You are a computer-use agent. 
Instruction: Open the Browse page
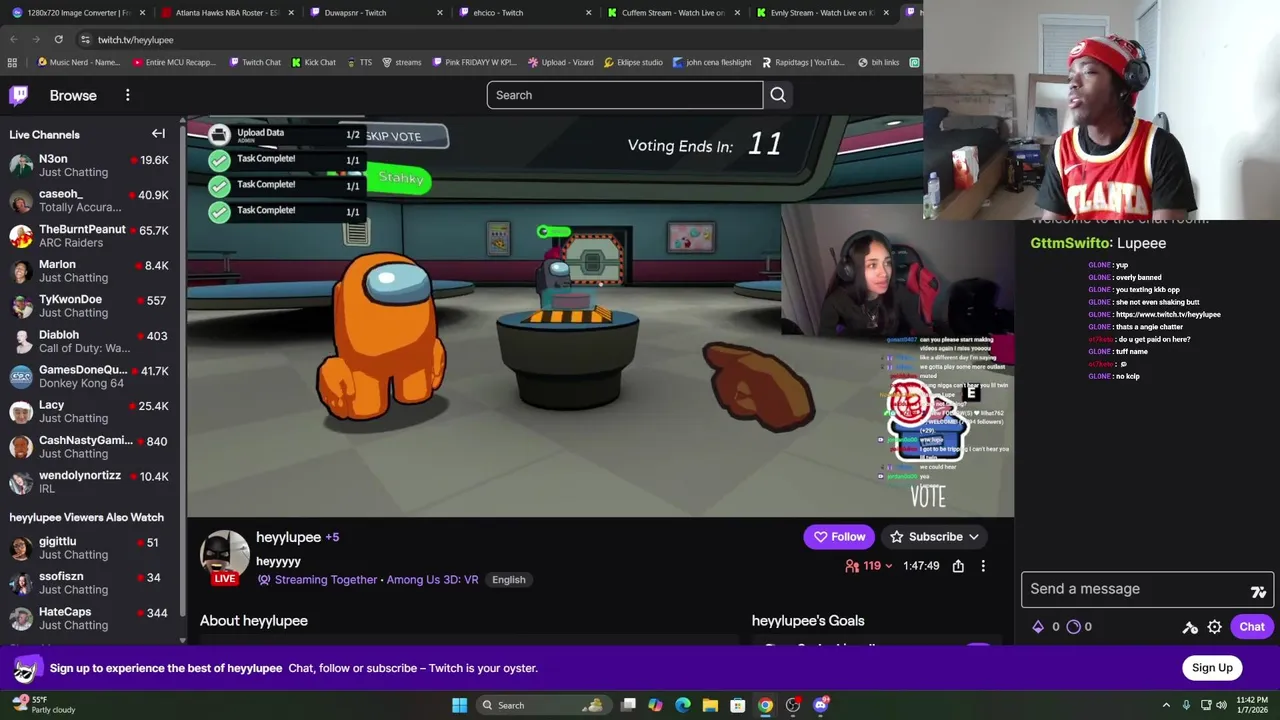pos(73,95)
